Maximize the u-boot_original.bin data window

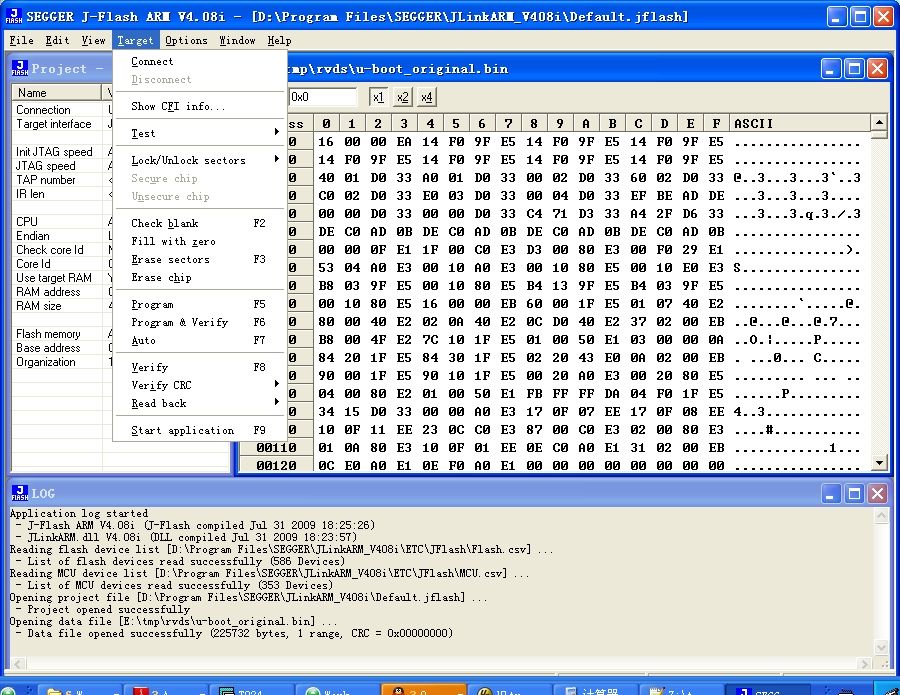[x=854, y=69]
